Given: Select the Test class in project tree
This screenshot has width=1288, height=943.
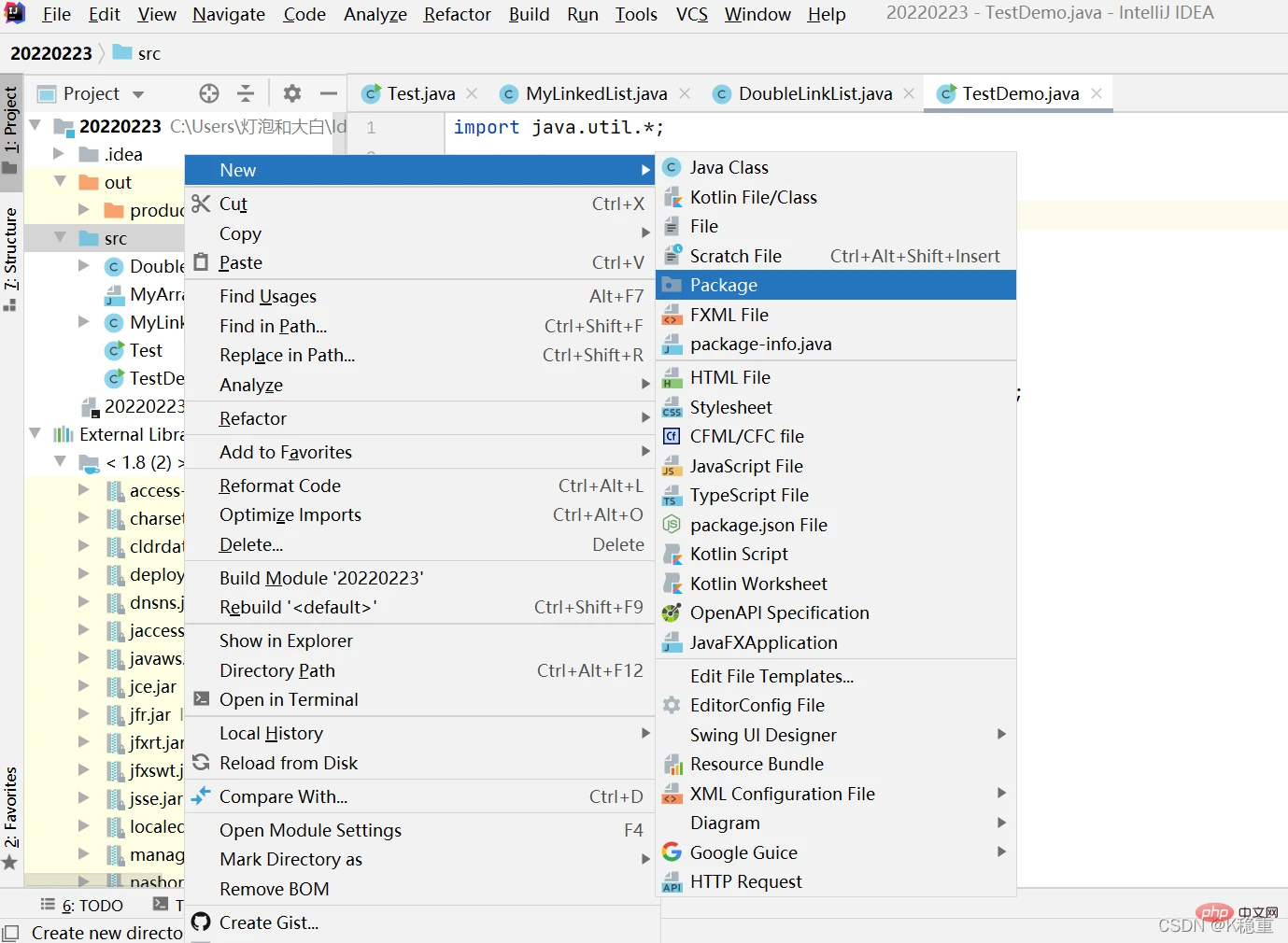Looking at the screenshot, I should 146,351.
